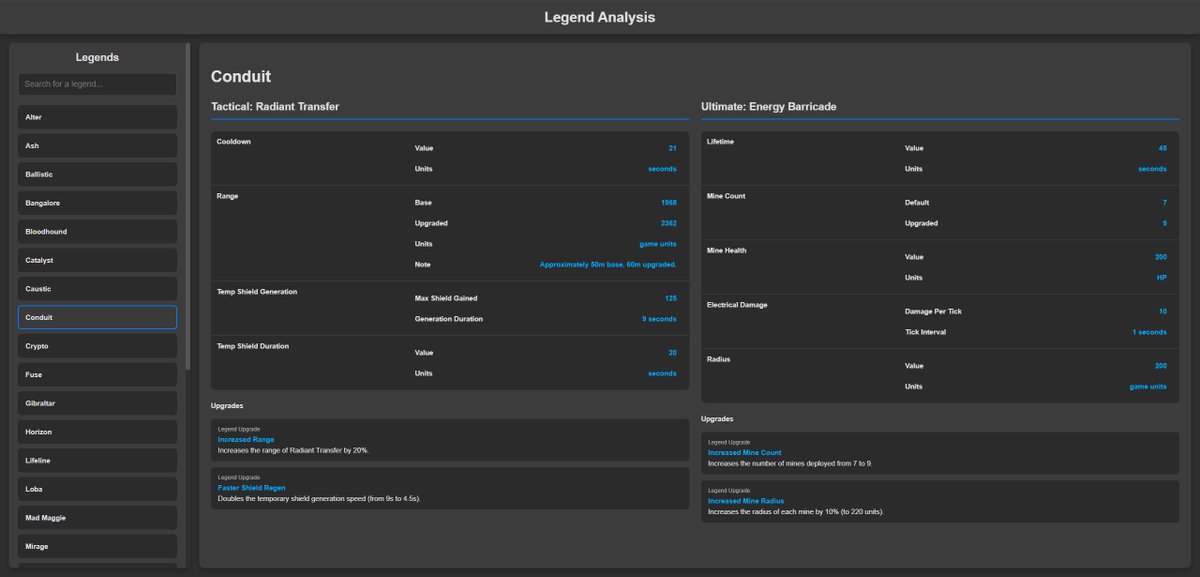
Task: Click the '1 seconds' tick interval value
Action: (x=1149, y=332)
